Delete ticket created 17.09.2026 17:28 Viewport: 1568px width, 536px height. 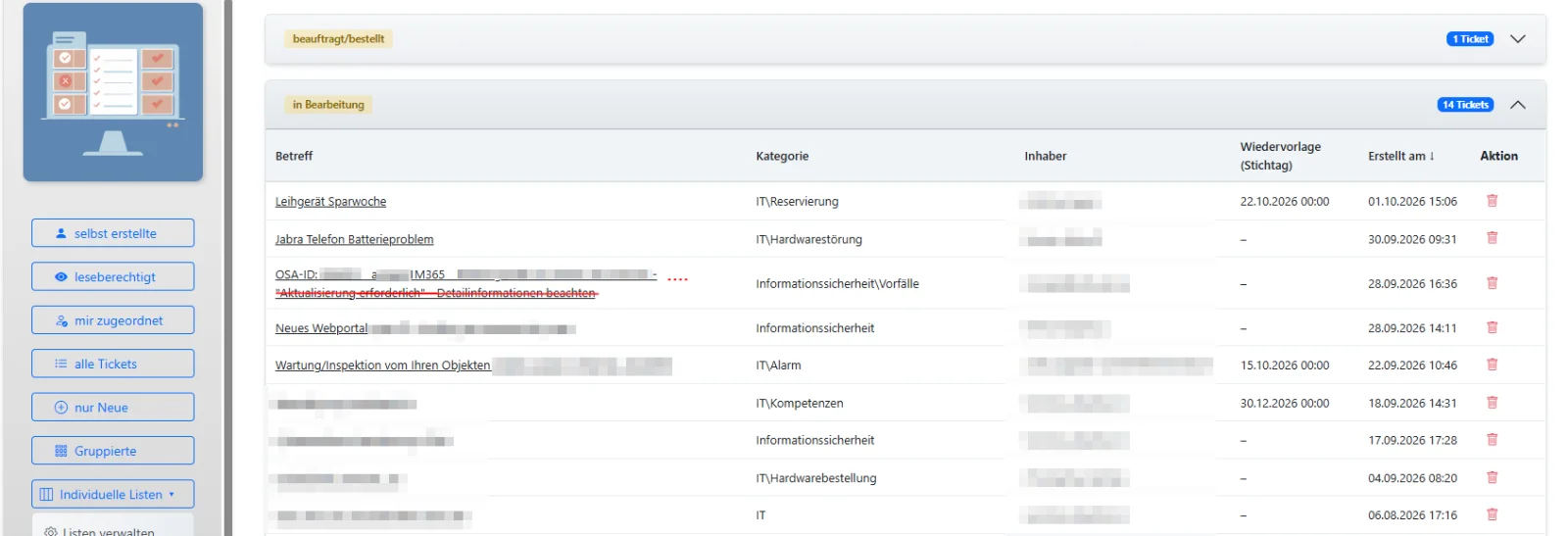[x=1492, y=440]
